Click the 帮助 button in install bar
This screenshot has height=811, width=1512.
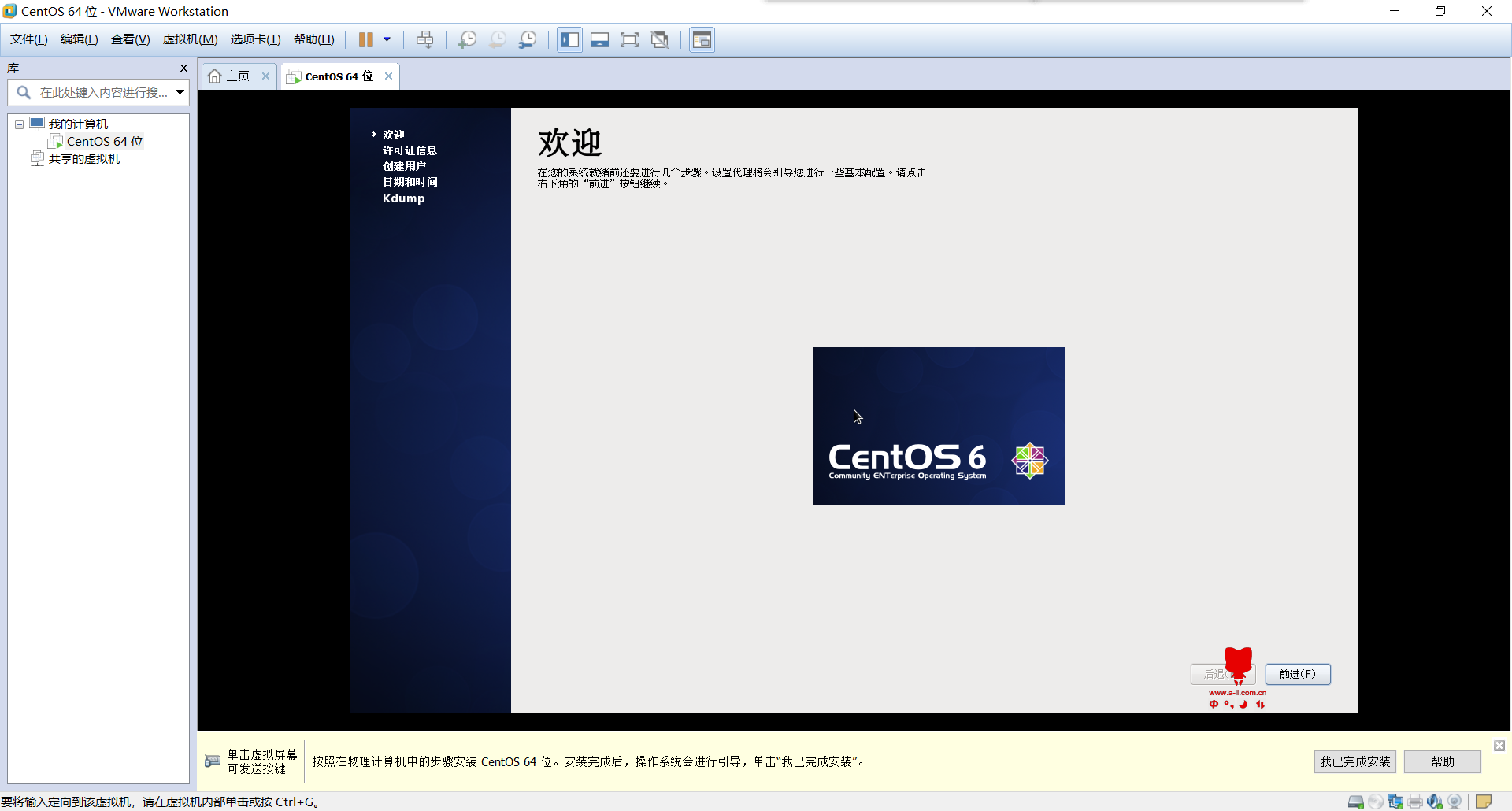(x=1443, y=761)
